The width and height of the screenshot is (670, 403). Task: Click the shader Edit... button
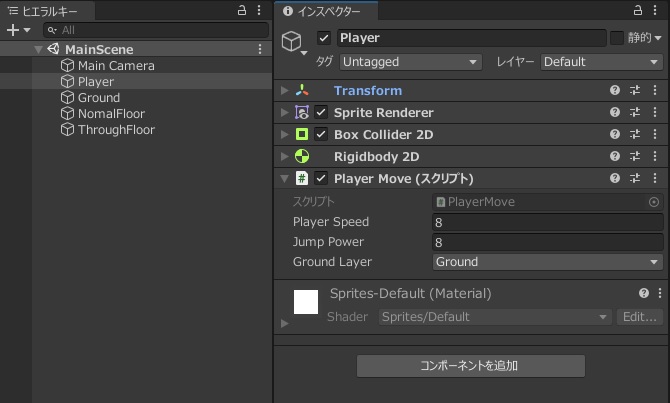coord(640,317)
